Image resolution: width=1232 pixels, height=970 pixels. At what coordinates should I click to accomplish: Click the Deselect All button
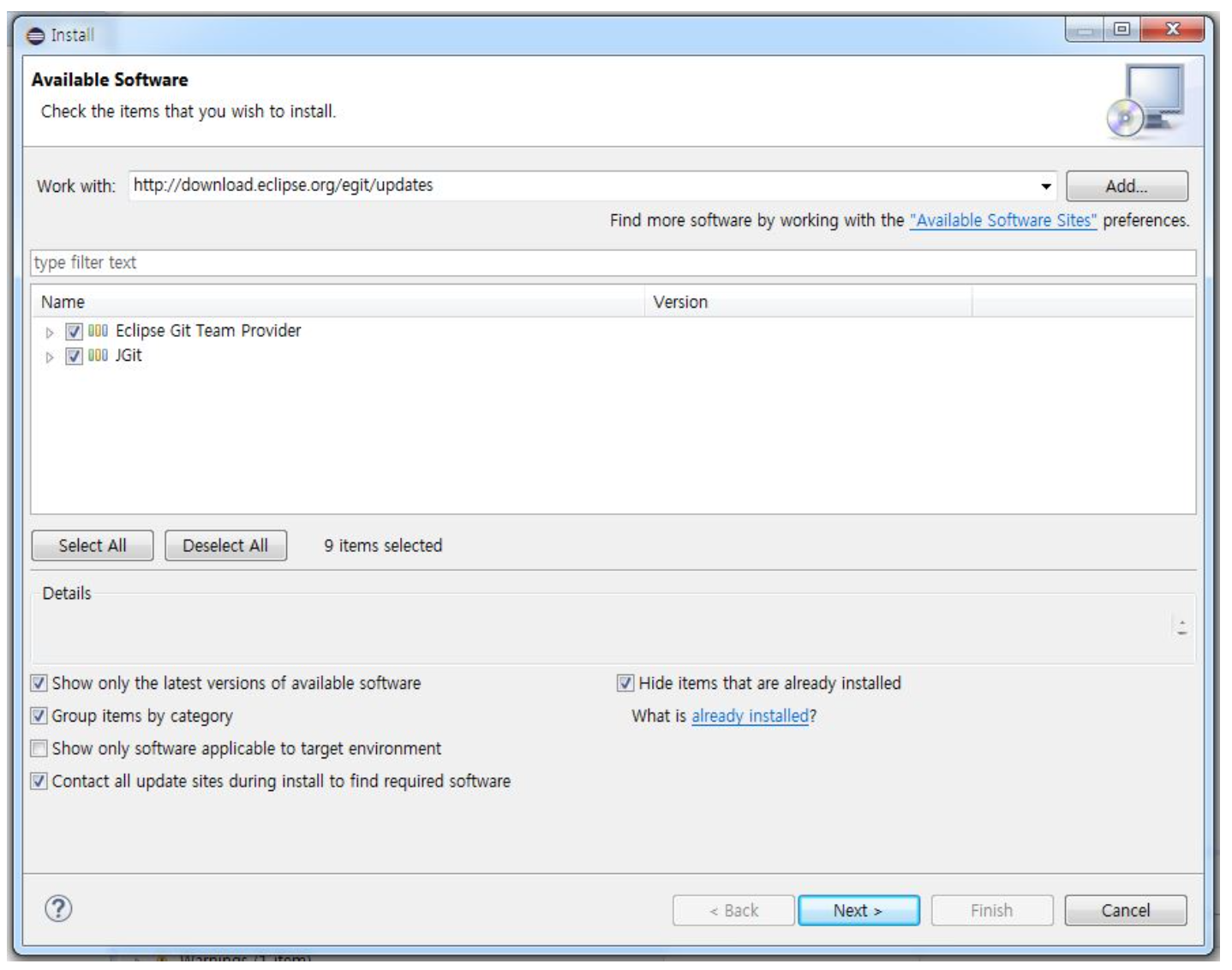pos(225,546)
